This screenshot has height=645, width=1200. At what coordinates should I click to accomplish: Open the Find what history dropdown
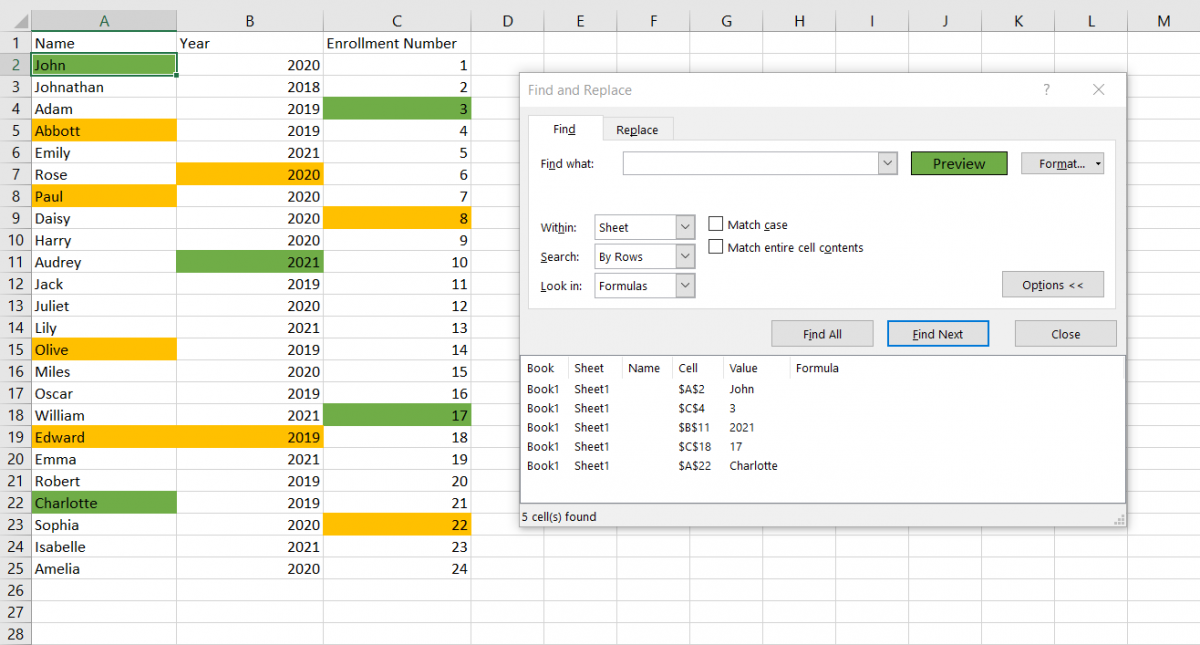point(887,164)
